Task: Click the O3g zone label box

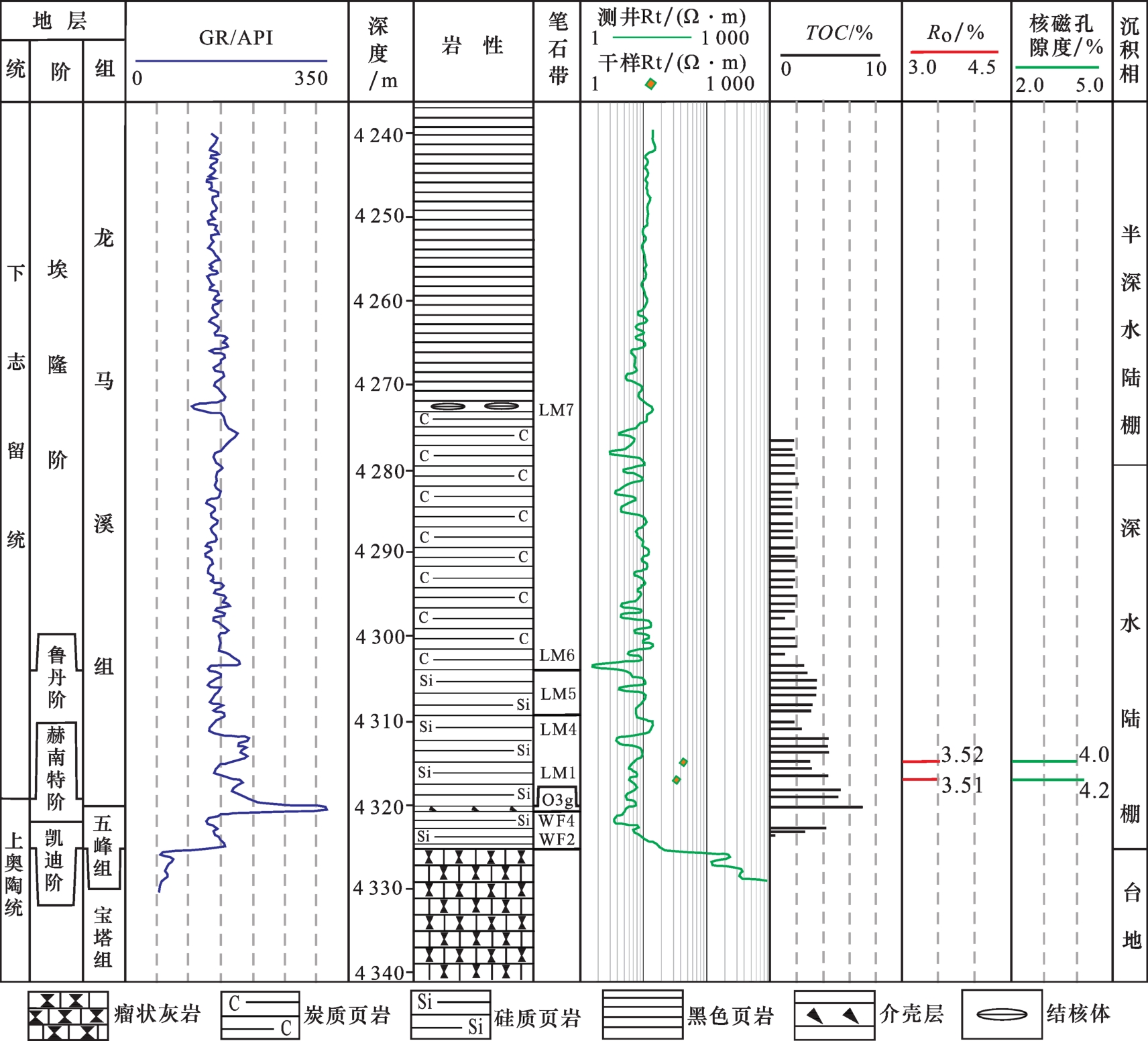Action: pyautogui.click(x=557, y=800)
